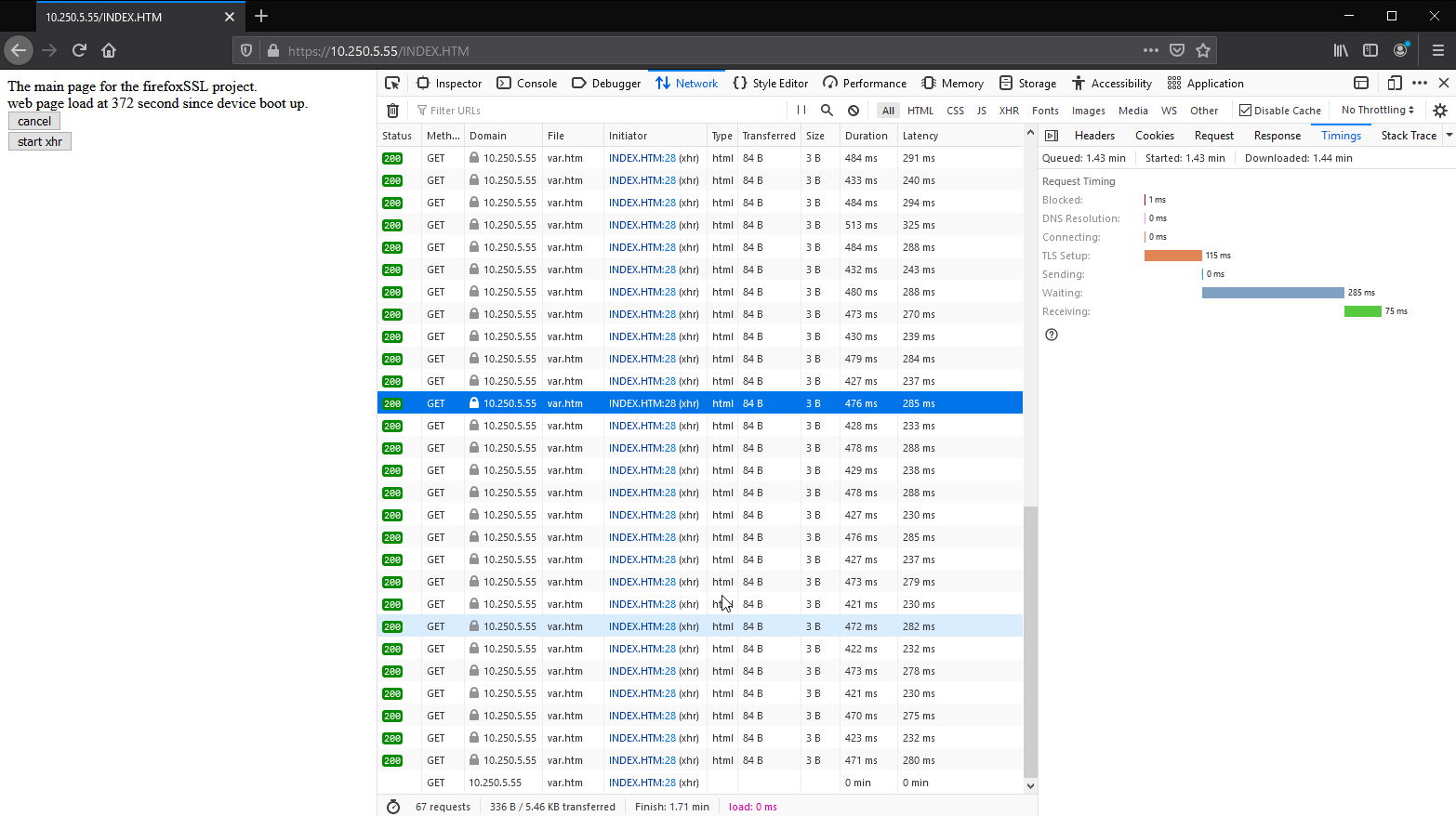The height and width of the screenshot is (816, 1456).
Task: Pause recording of network log
Action: coord(801,110)
